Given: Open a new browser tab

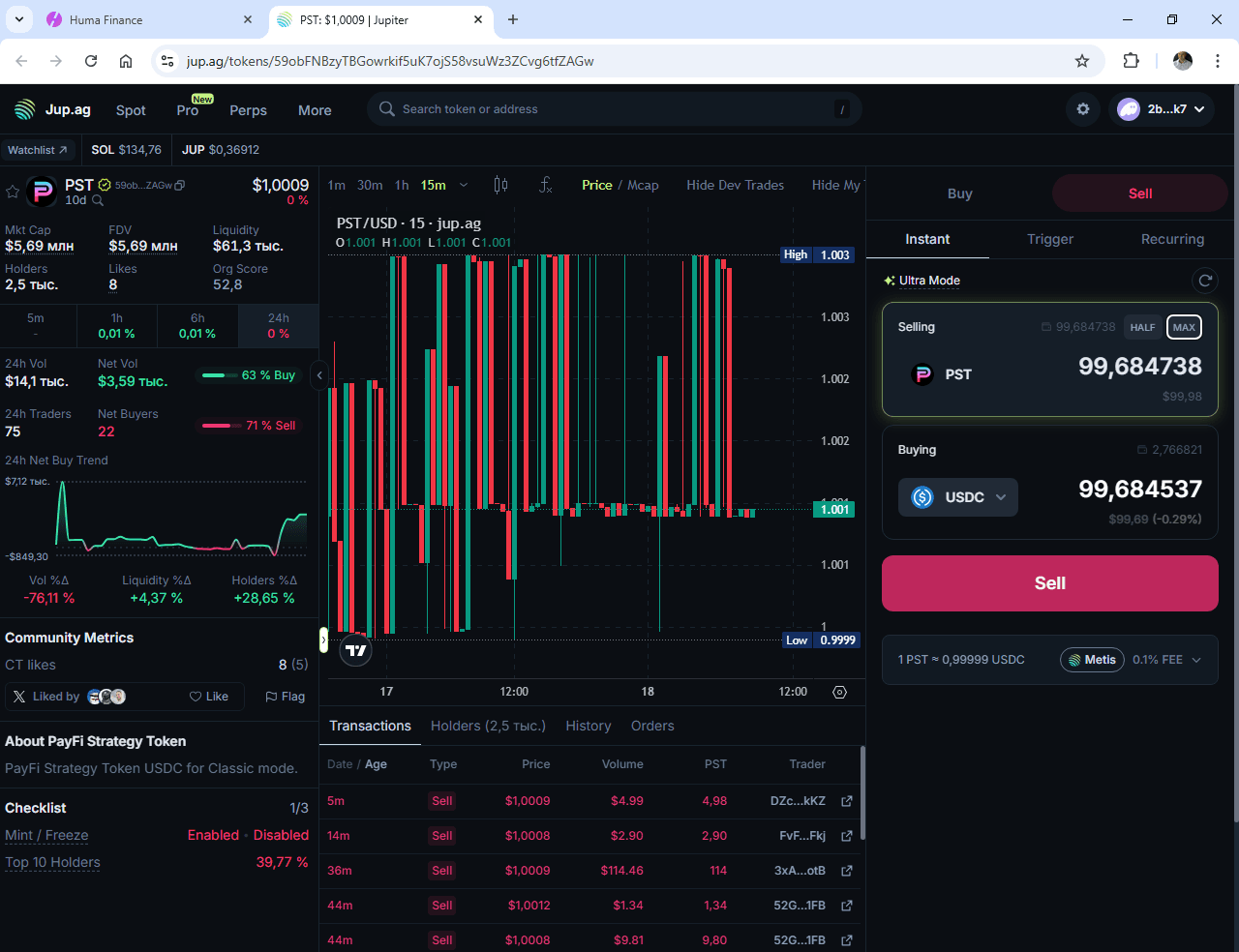Looking at the screenshot, I should click(x=513, y=19).
